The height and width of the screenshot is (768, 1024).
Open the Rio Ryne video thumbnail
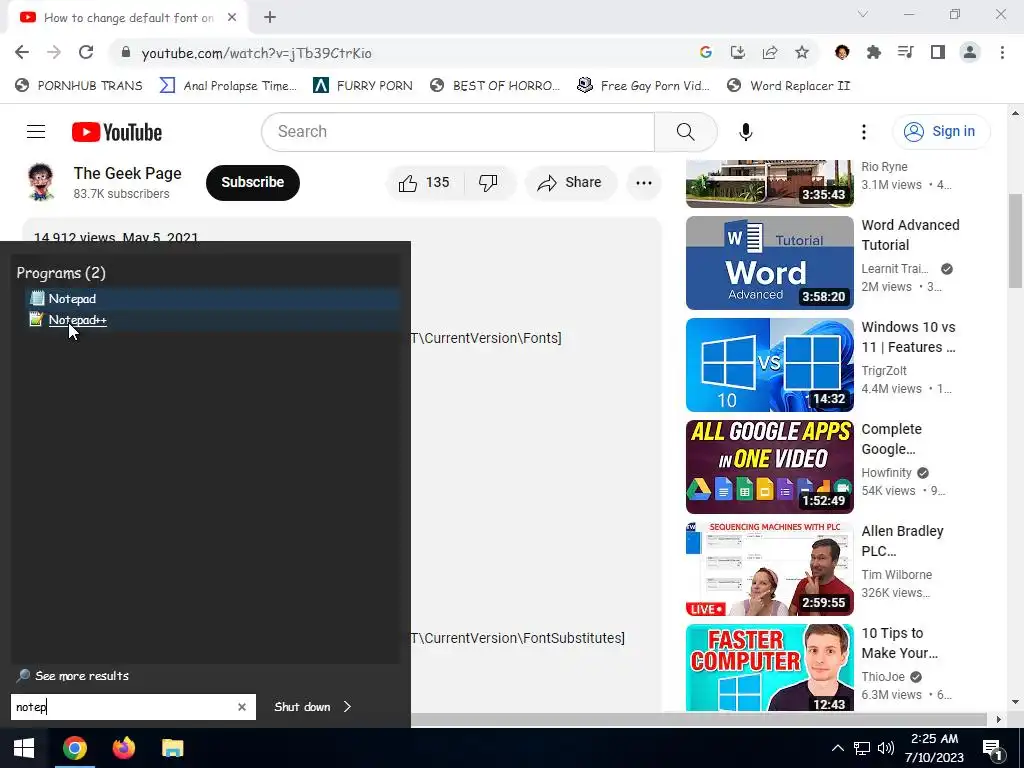click(x=769, y=184)
